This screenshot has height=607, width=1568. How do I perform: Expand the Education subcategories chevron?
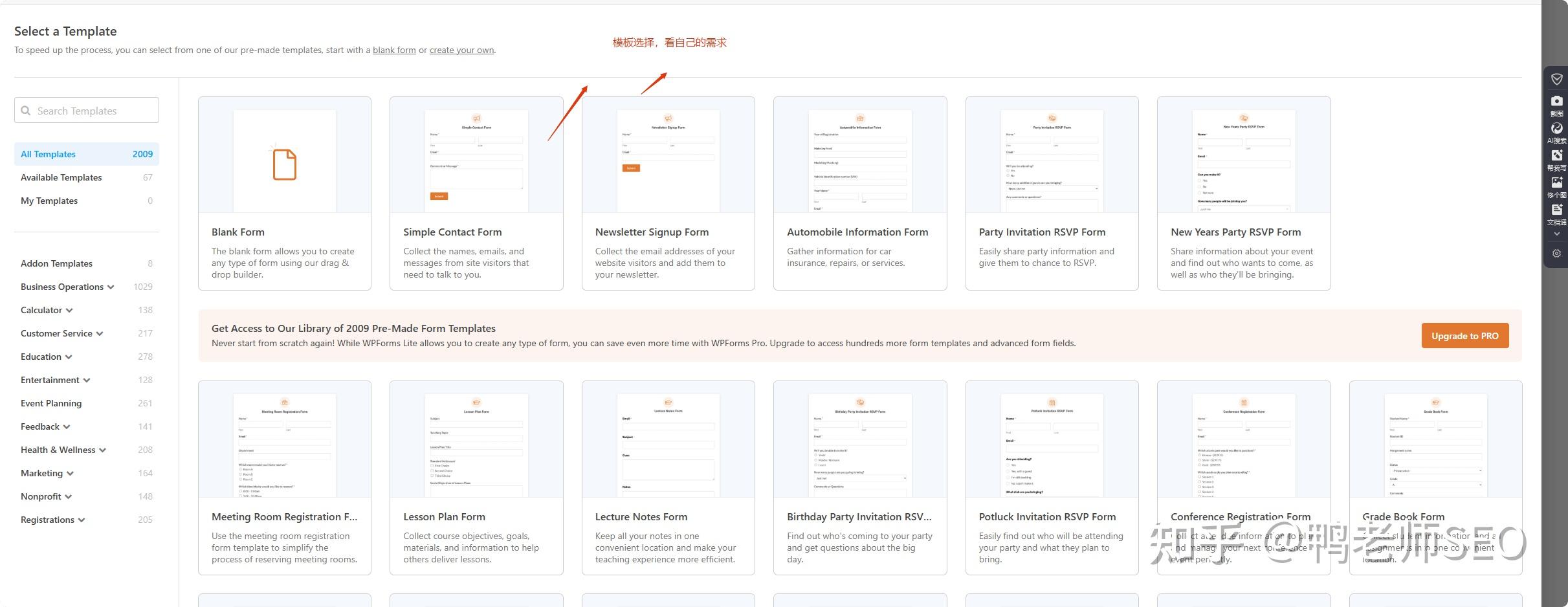pyautogui.click(x=69, y=357)
